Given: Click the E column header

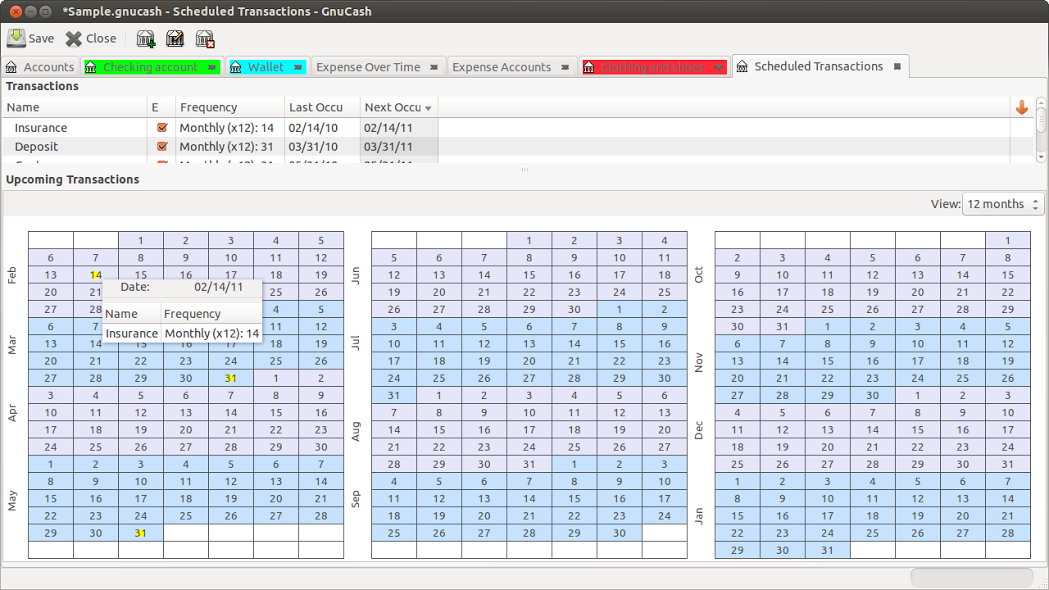Looking at the screenshot, I should coord(161,107).
